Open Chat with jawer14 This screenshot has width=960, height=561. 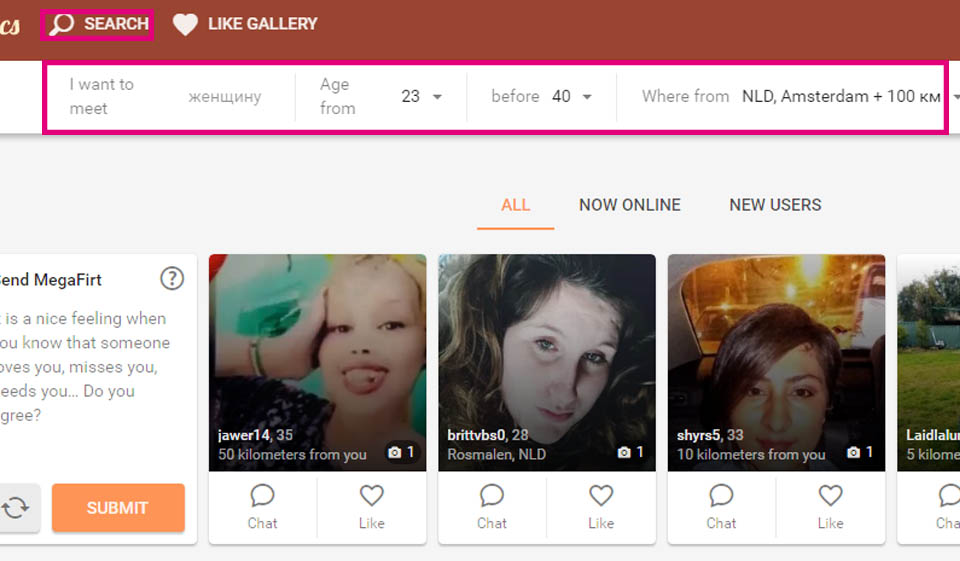(262, 506)
